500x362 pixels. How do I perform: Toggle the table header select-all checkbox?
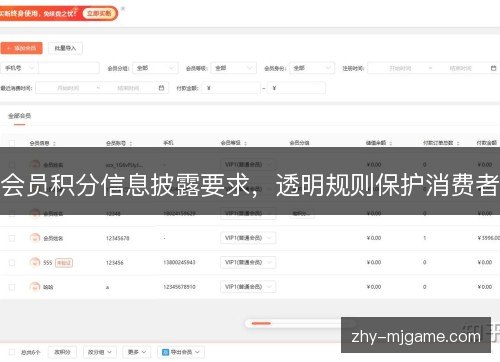(12, 143)
